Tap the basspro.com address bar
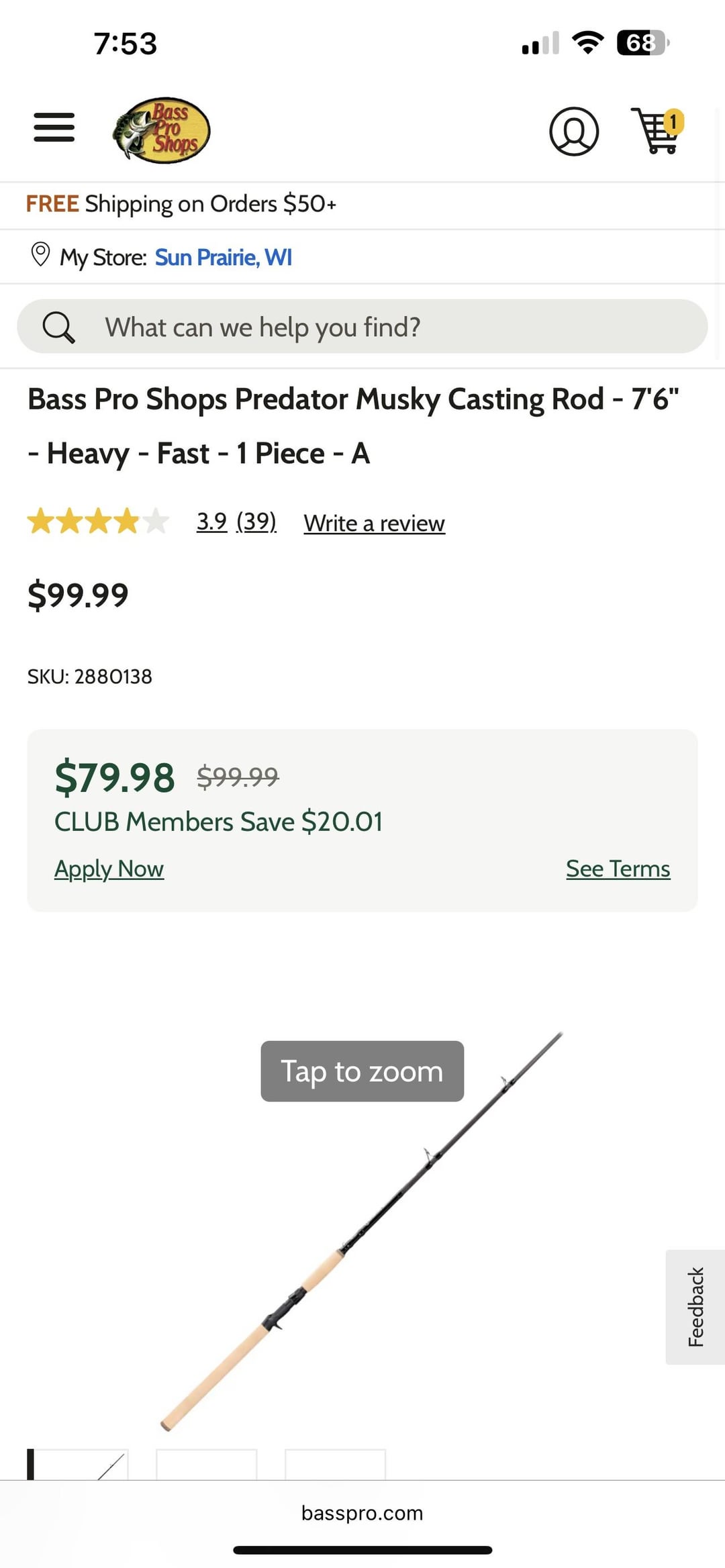 pyautogui.click(x=362, y=1513)
